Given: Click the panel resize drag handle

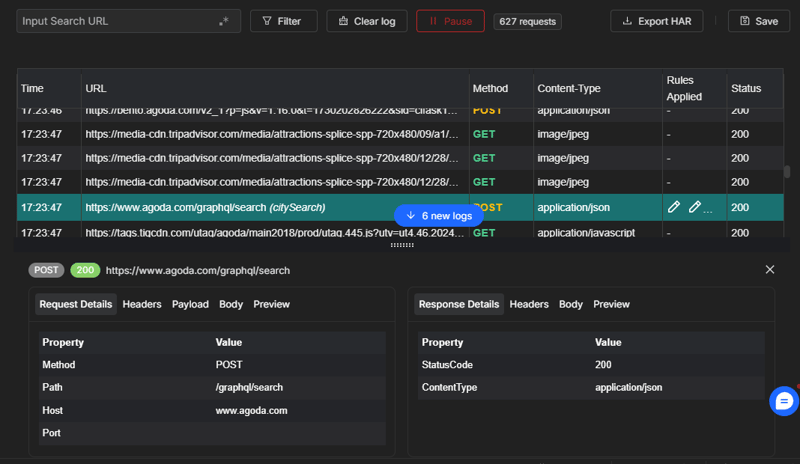Looking at the screenshot, I should [x=401, y=245].
